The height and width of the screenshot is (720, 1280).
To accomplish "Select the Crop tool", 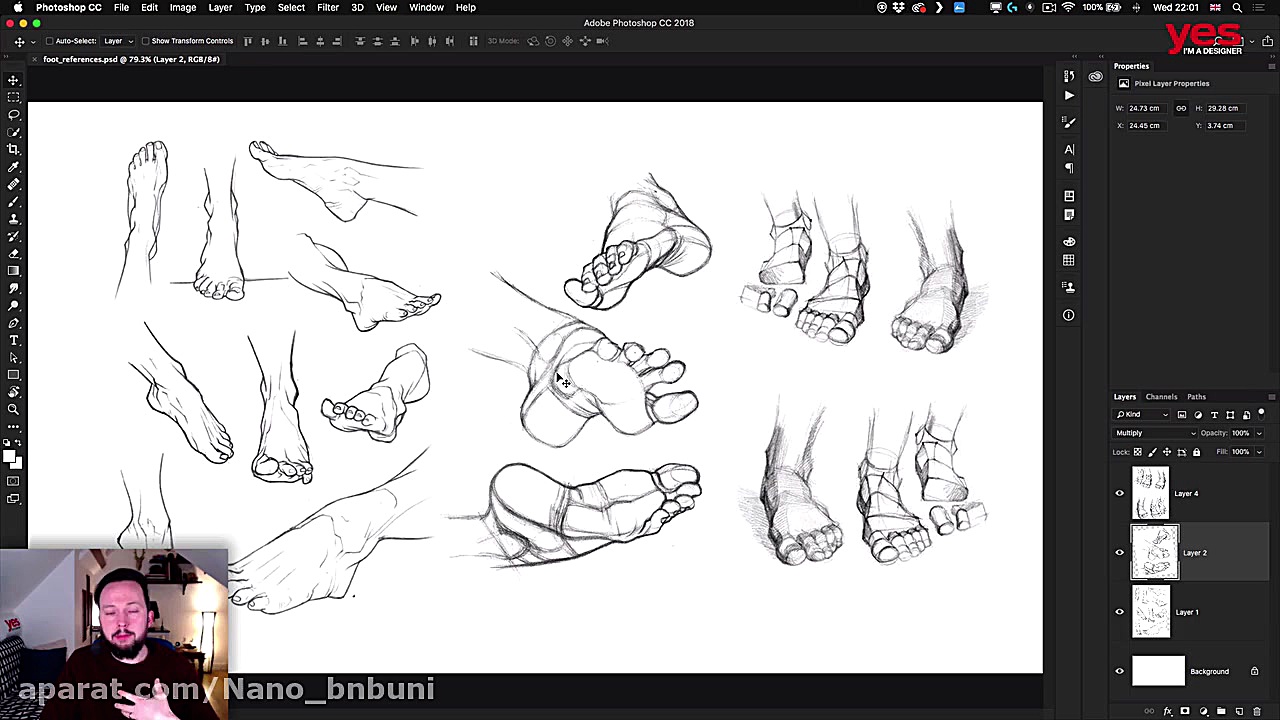I will (x=14, y=149).
